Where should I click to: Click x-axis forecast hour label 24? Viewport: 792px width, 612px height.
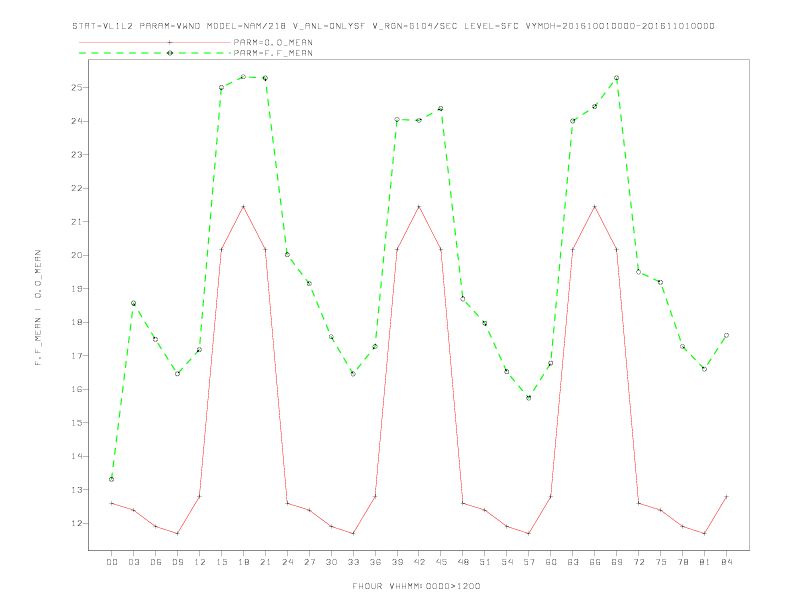(x=287, y=562)
